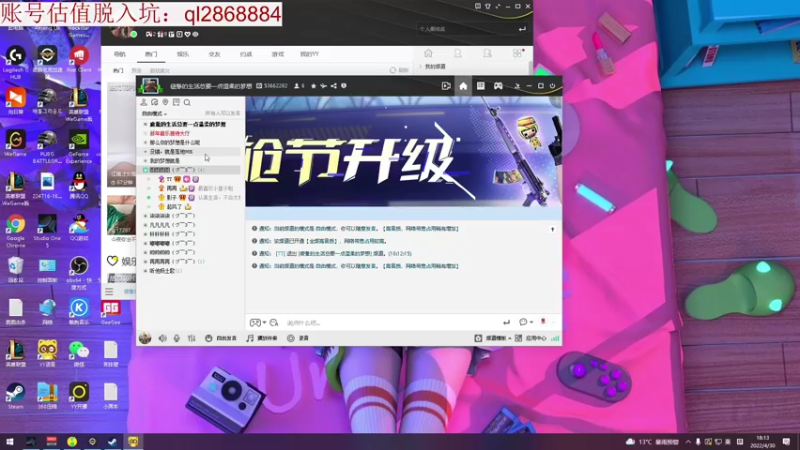
Task: Open the 腾讯QQ desktop shortcut
Action: [79, 185]
